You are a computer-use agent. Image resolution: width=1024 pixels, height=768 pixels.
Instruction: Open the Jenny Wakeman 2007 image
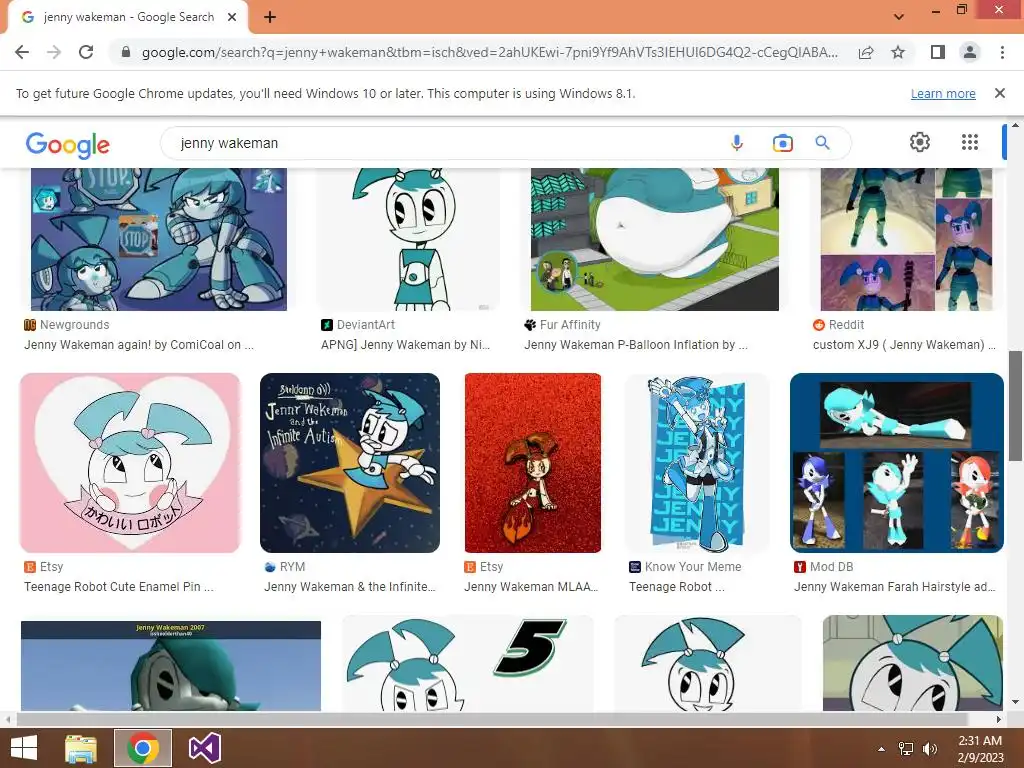click(x=171, y=666)
